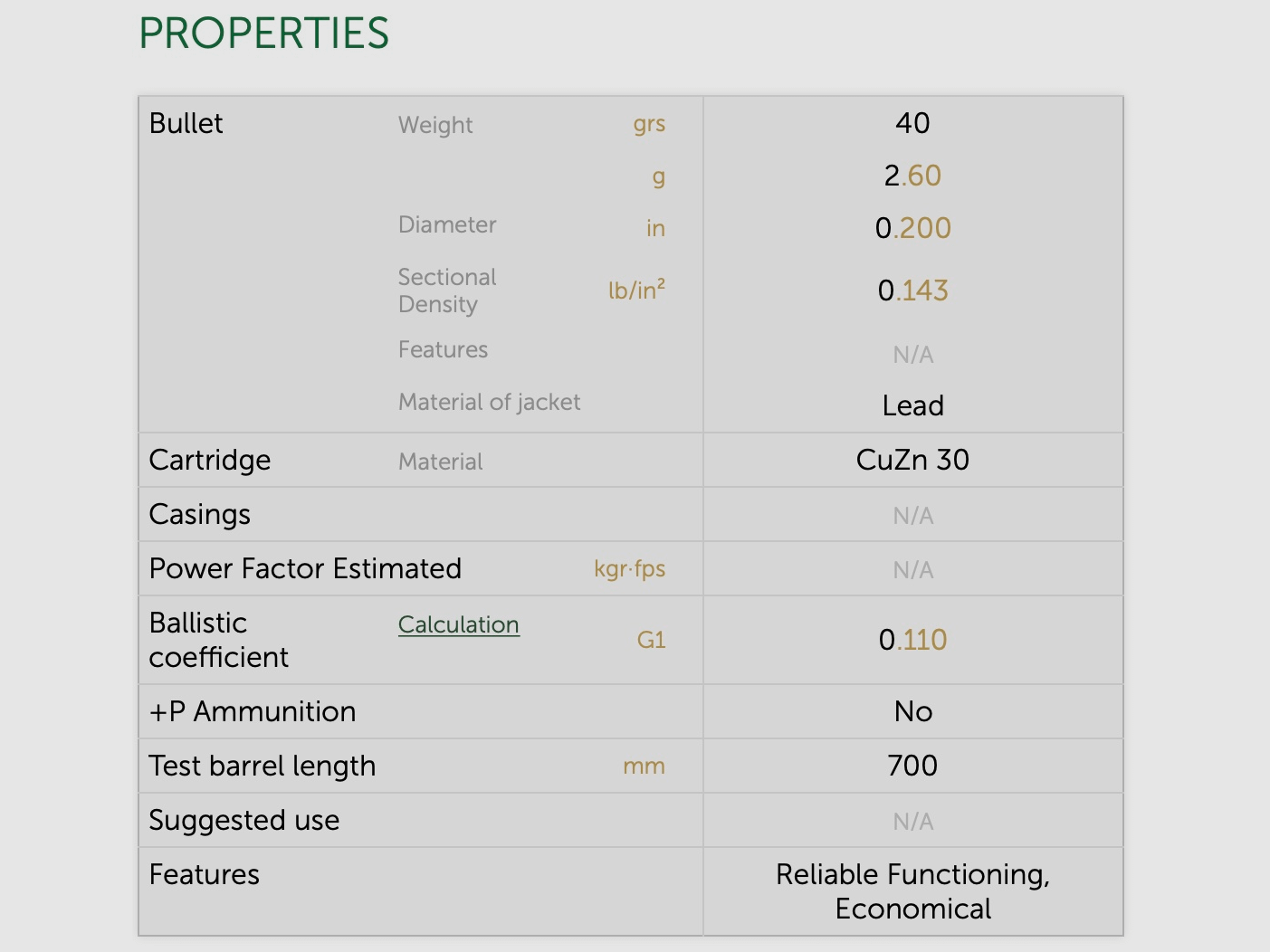The height and width of the screenshot is (952, 1270).
Task: Click the +P Ammunition value No
Action: [913, 711]
